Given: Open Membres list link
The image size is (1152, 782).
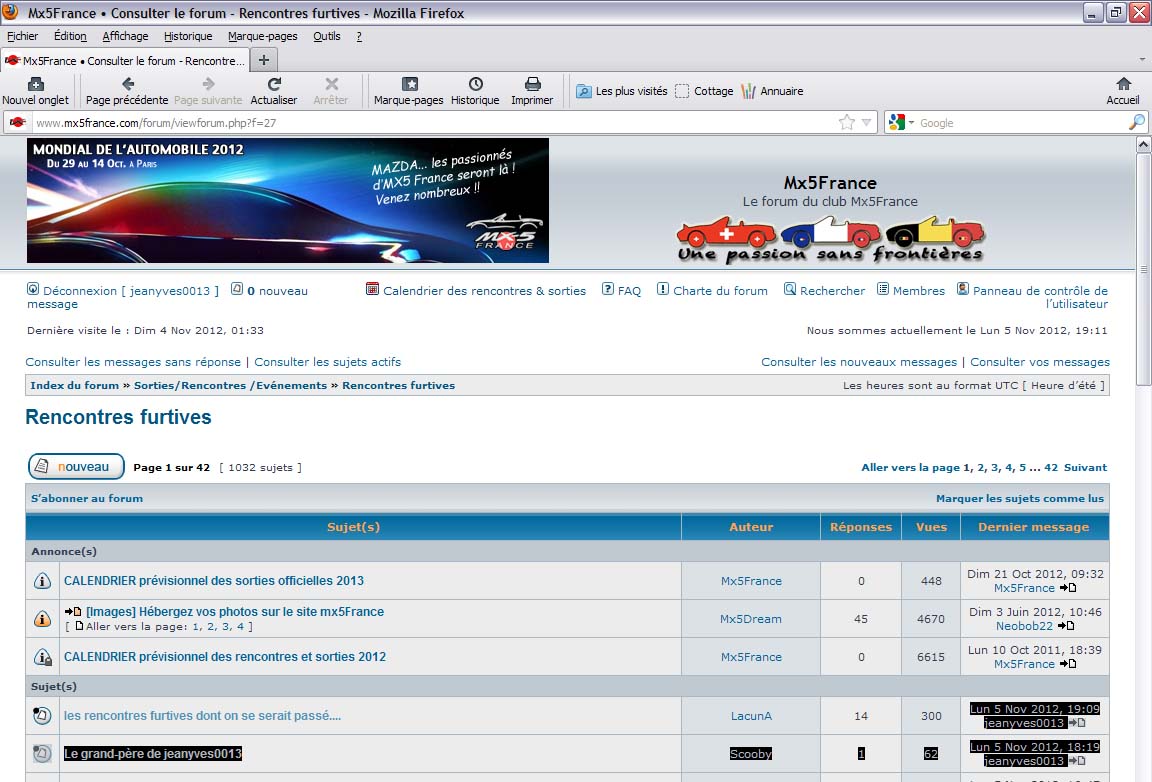Looking at the screenshot, I should [918, 291].
